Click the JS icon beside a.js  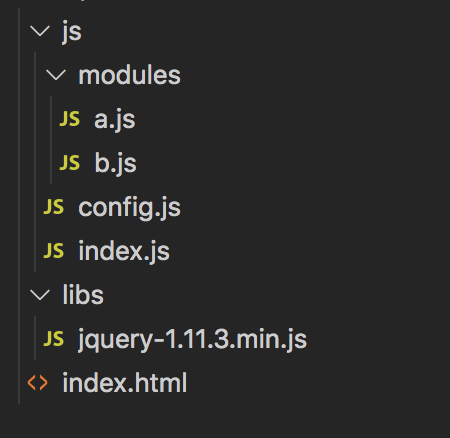(x=70, y=119)
